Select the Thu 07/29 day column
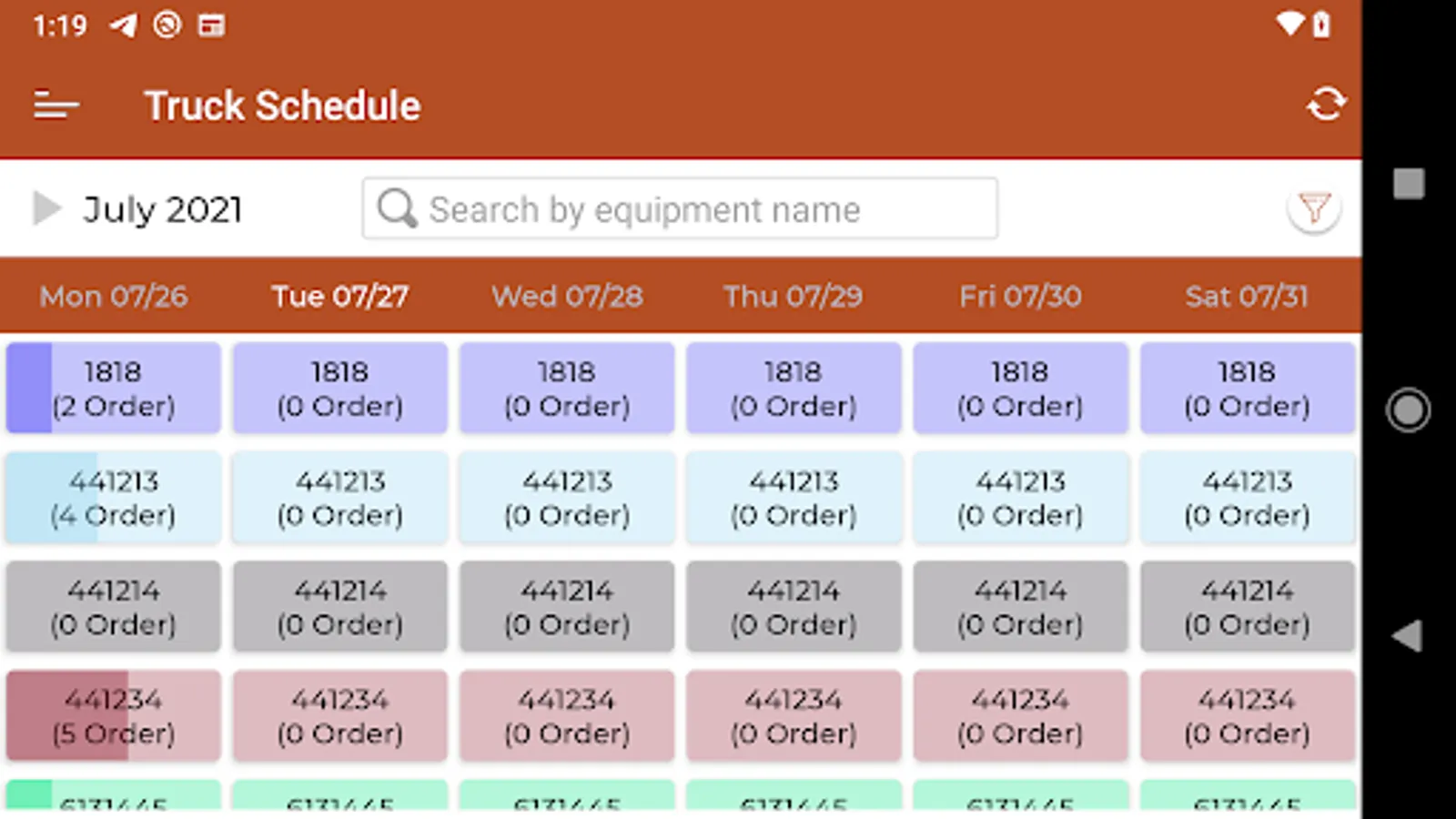The width and height of the screenshot is (1456, 819). [793, 296]
